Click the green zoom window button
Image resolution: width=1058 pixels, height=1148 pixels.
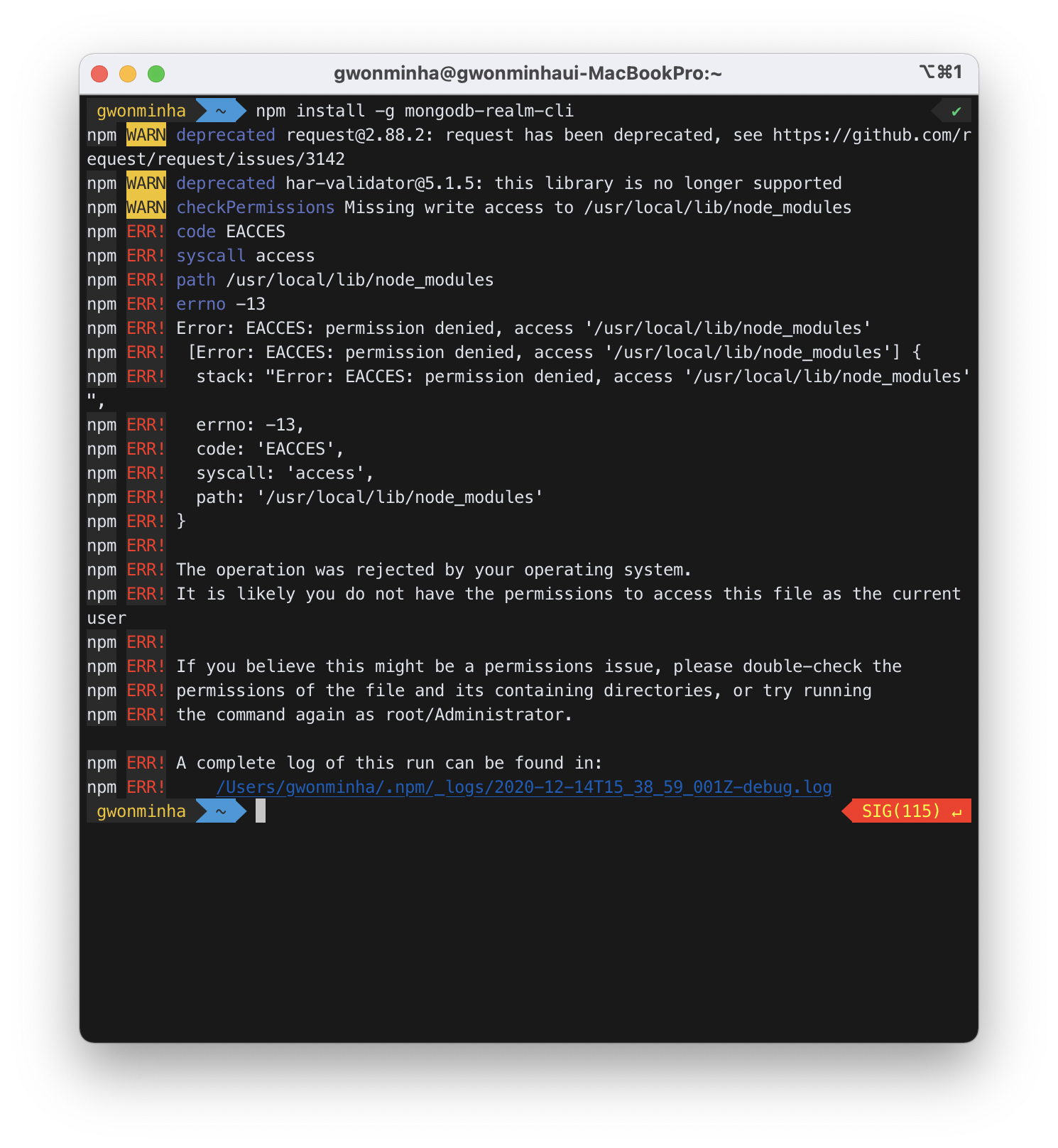pos(156,74)
